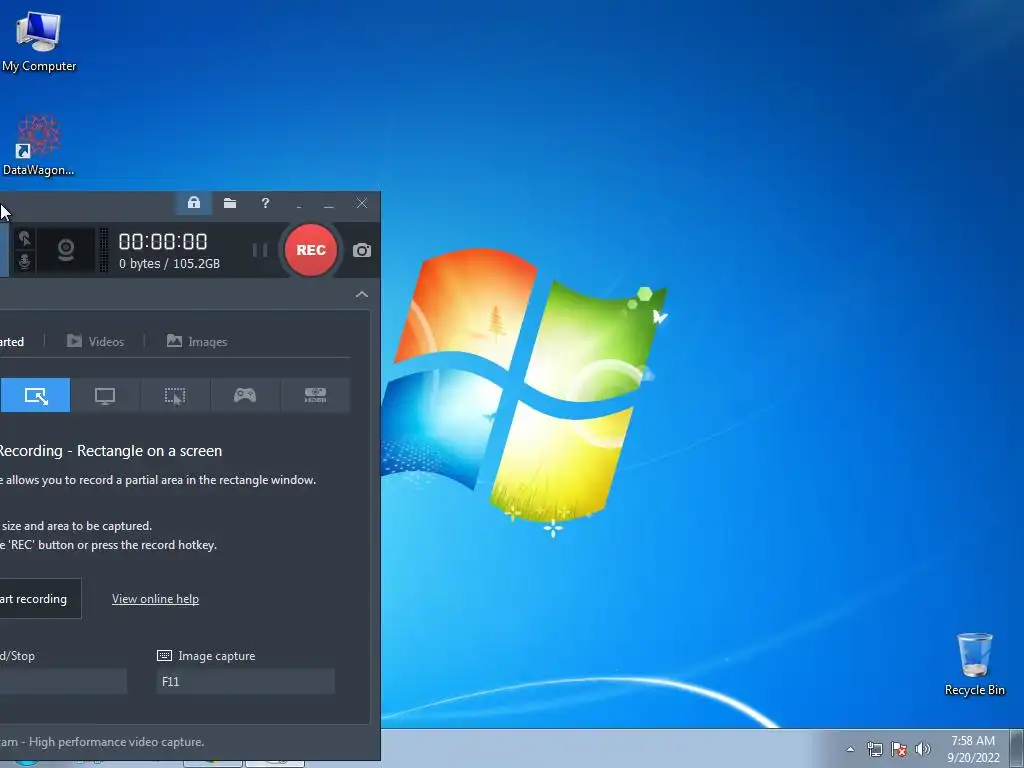Viewport: 1024px width, 768px height.
Task: Collapse the panel using the up chevron
Action: point(362,295)
